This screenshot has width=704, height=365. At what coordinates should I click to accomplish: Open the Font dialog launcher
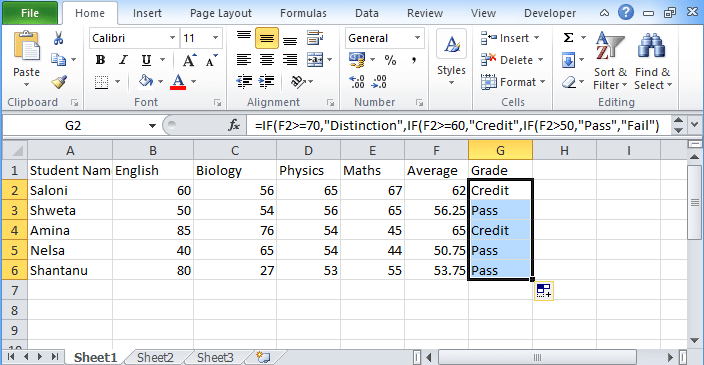(x=218, y=103)
